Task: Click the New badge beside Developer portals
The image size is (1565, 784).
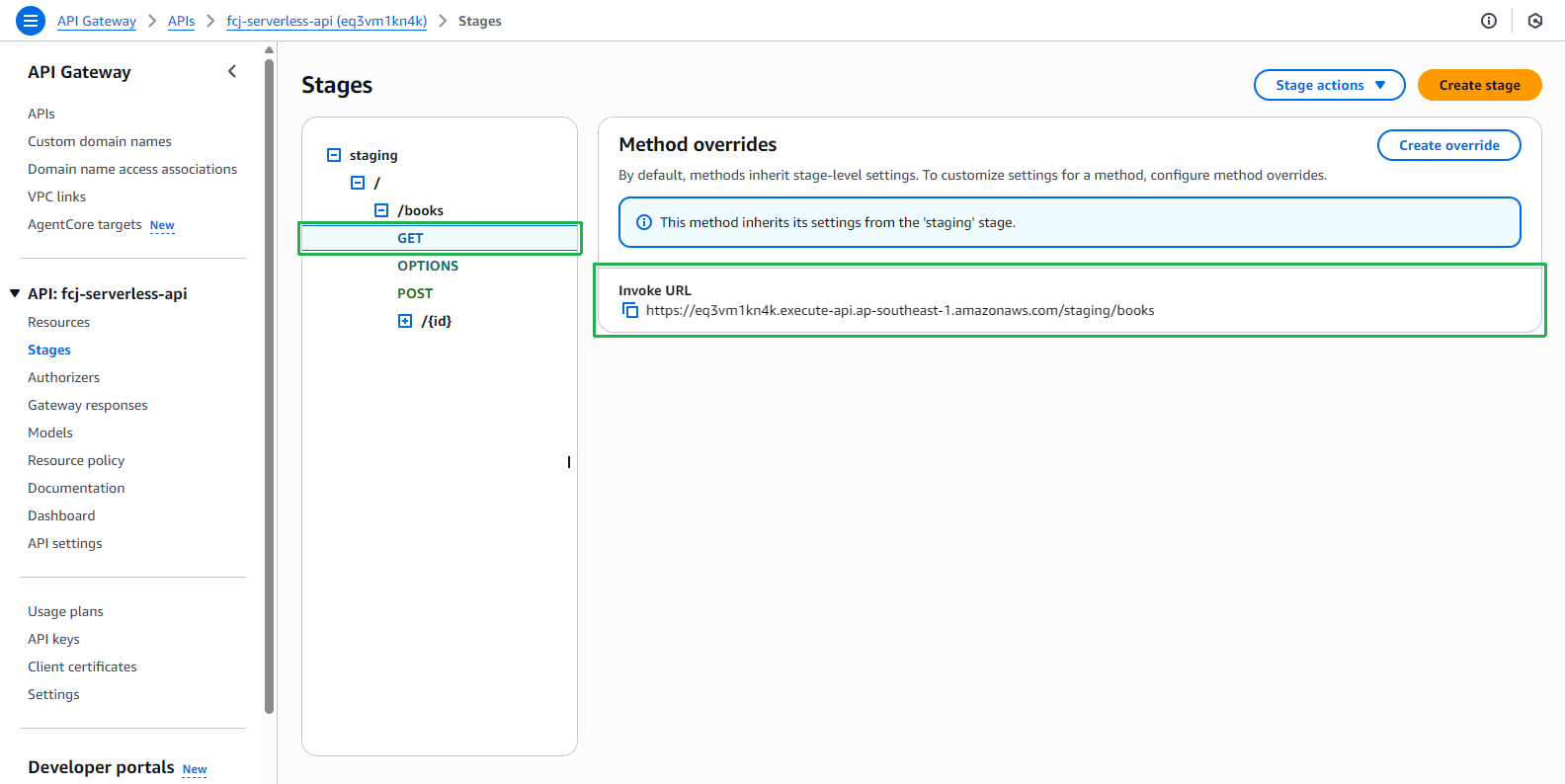Action: [x=195, y=769]
